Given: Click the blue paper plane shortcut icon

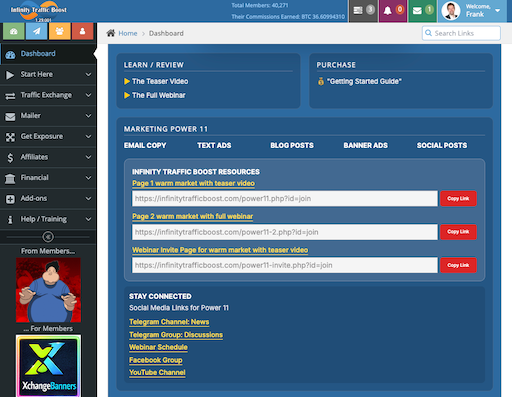Looking at the screenshot, I should [x=37, y=31].
